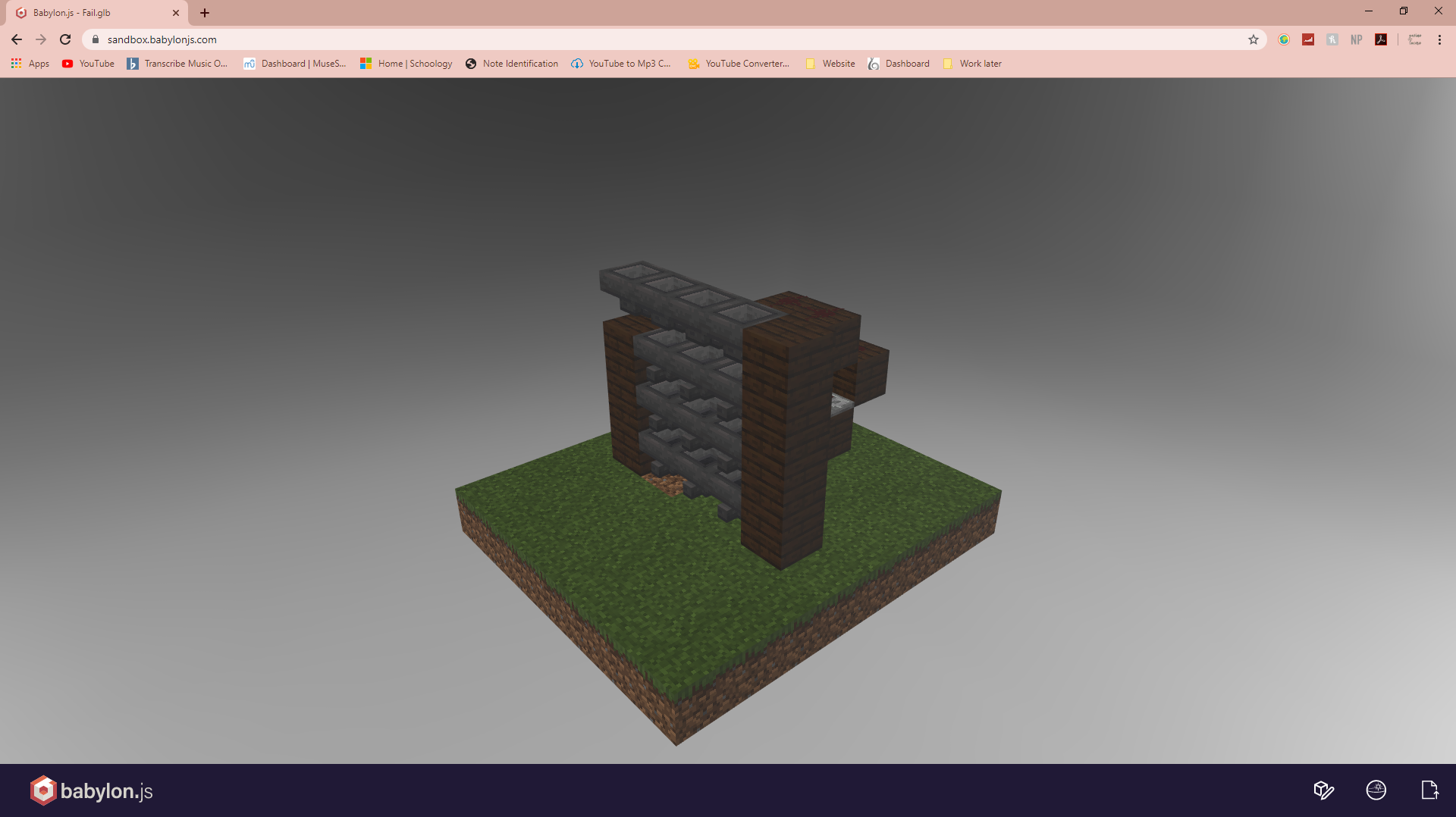The image size is (1456, 817).
Task: Click the environment lighting sphere icon
Action: point(1376,790)
